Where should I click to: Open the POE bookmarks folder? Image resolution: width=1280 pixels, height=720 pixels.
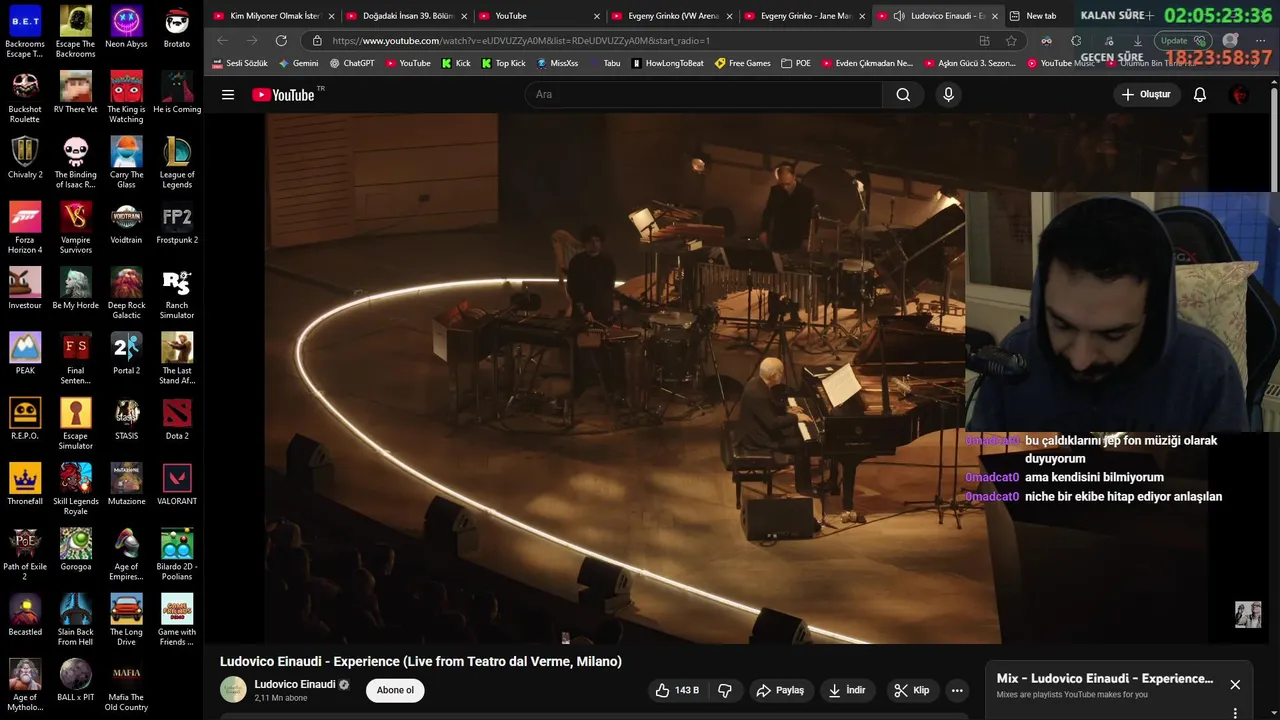(x=796, y=63)
